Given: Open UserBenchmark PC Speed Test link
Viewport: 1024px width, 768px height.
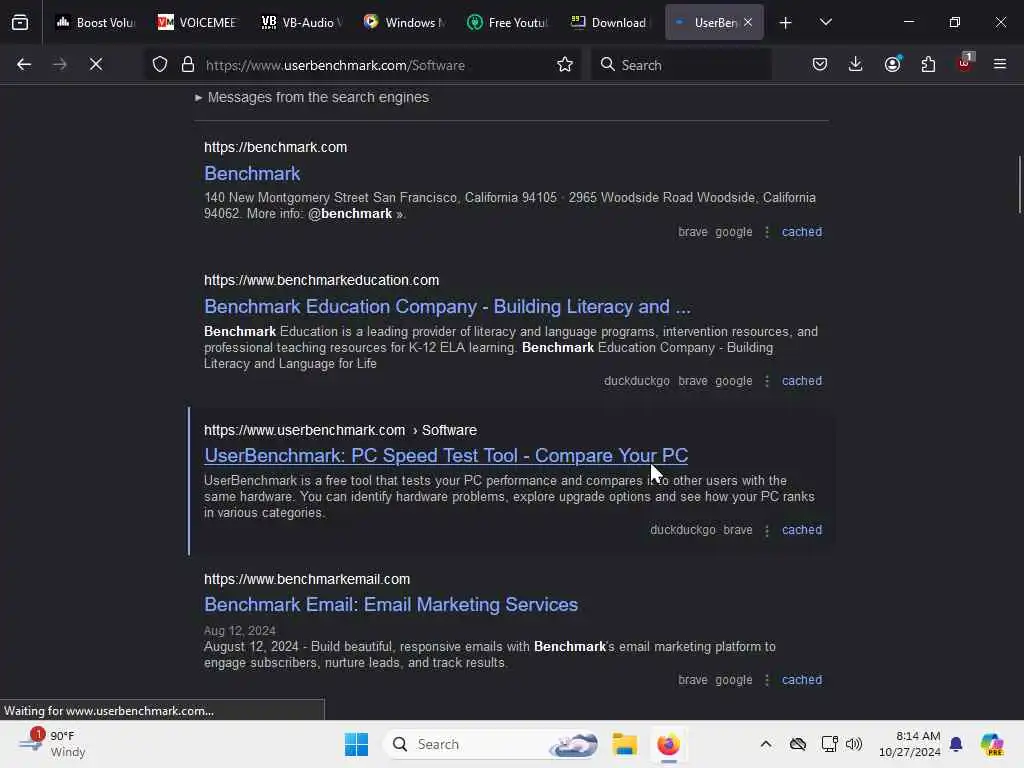Looking at the screenshot, I should (x=446, y=456).
